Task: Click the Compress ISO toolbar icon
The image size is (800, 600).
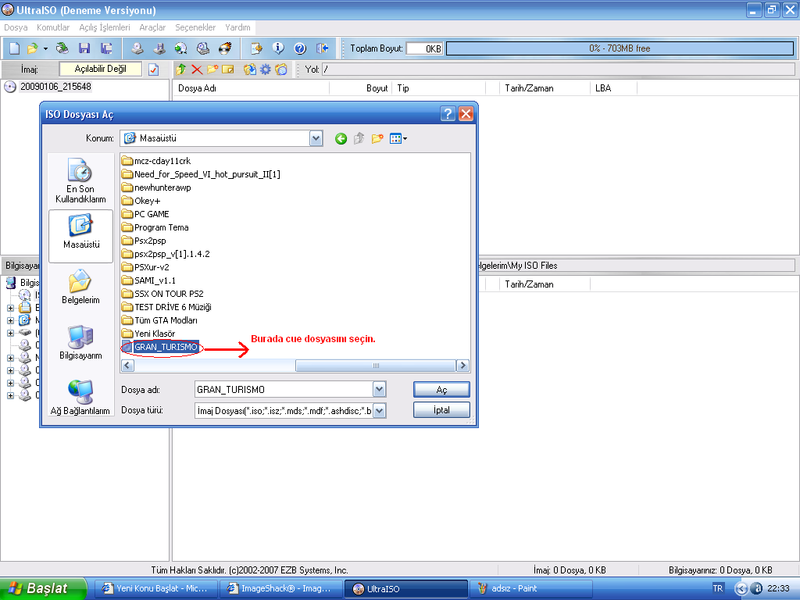Action: click(x=159, y=48)
